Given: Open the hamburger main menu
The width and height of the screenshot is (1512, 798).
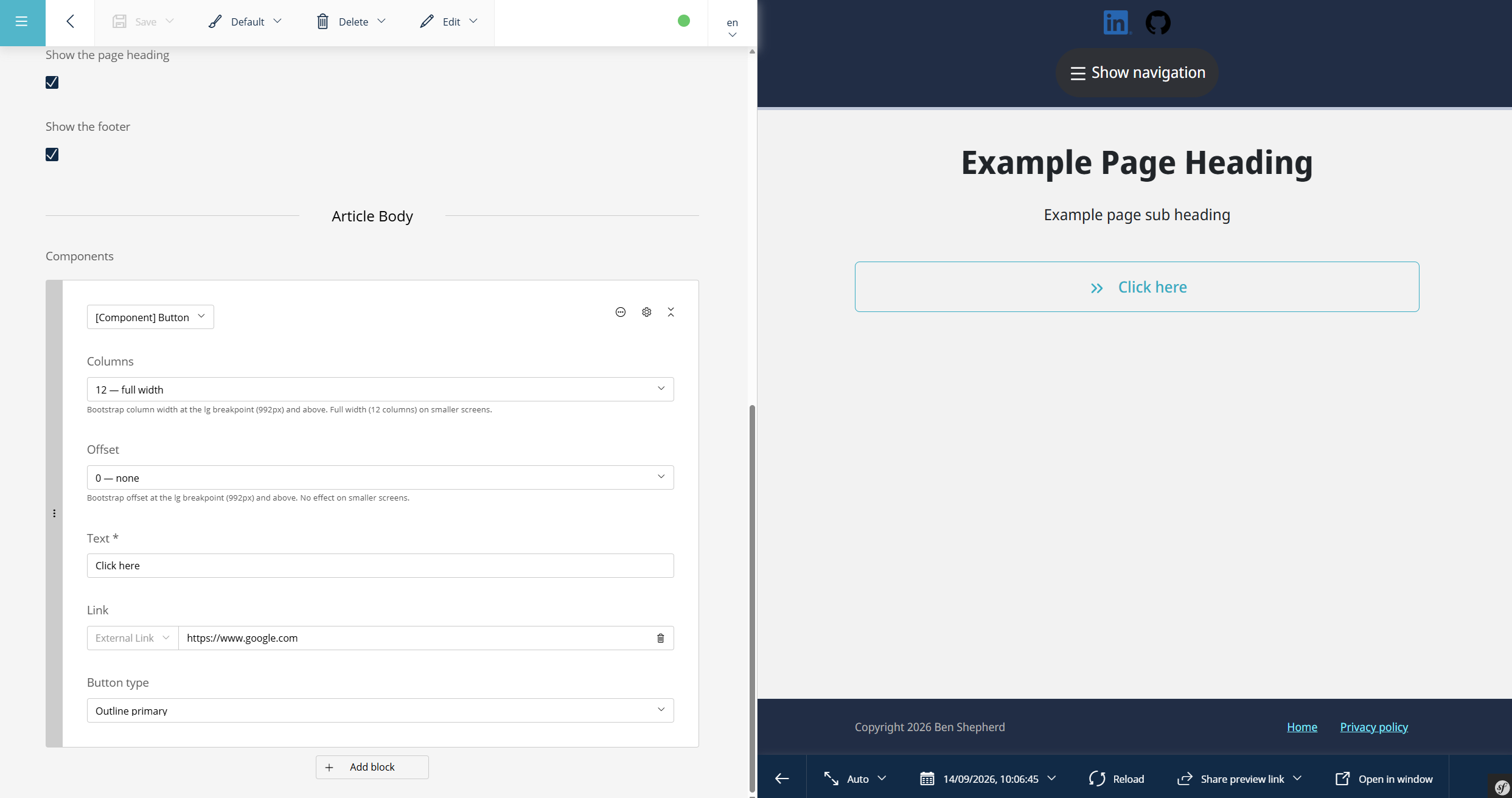Looking at the screenshot, I should (22, 22).
